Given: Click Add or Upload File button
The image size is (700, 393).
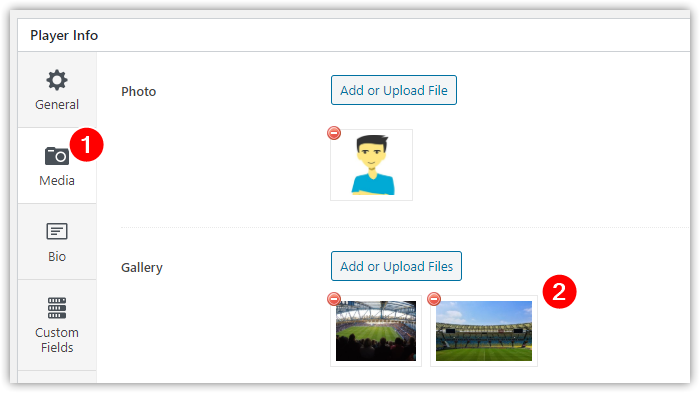Looking at the screenshot, I should pos(394,90).
